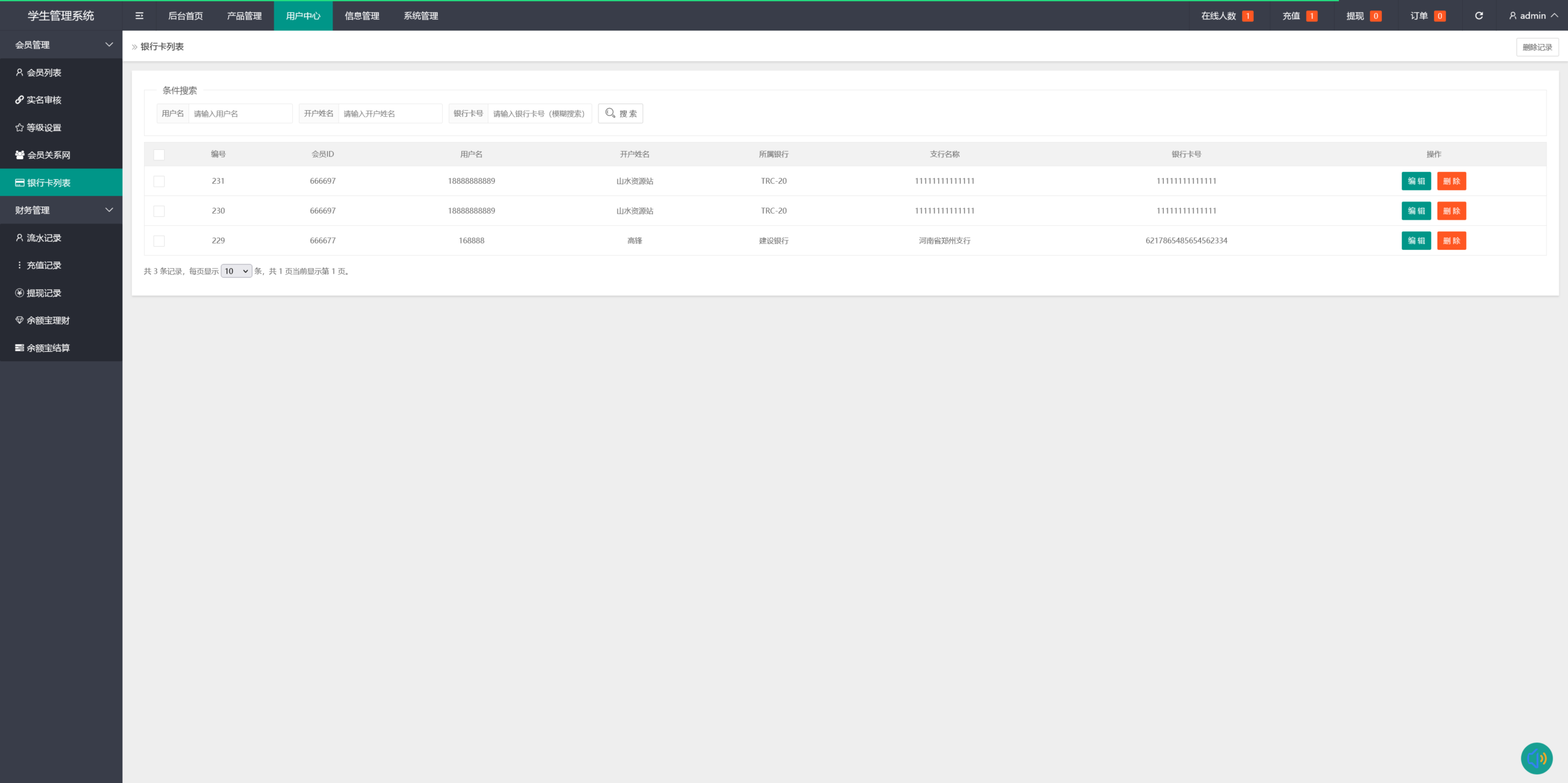
Task: Click the 高锋 account name cell
Action: [635, 241]
